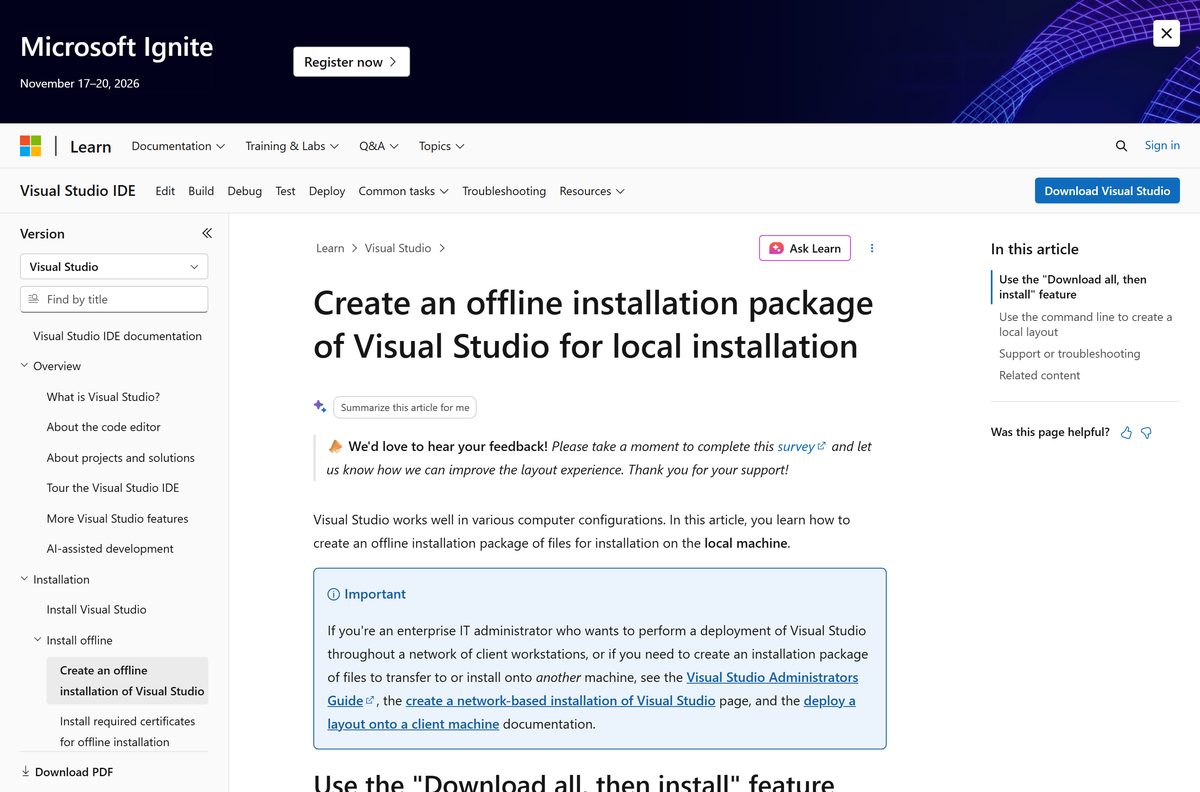Viewport: 1200px width, 792px height.
Task: Collapse the Install offline tree node
Action: coord(38,640)
